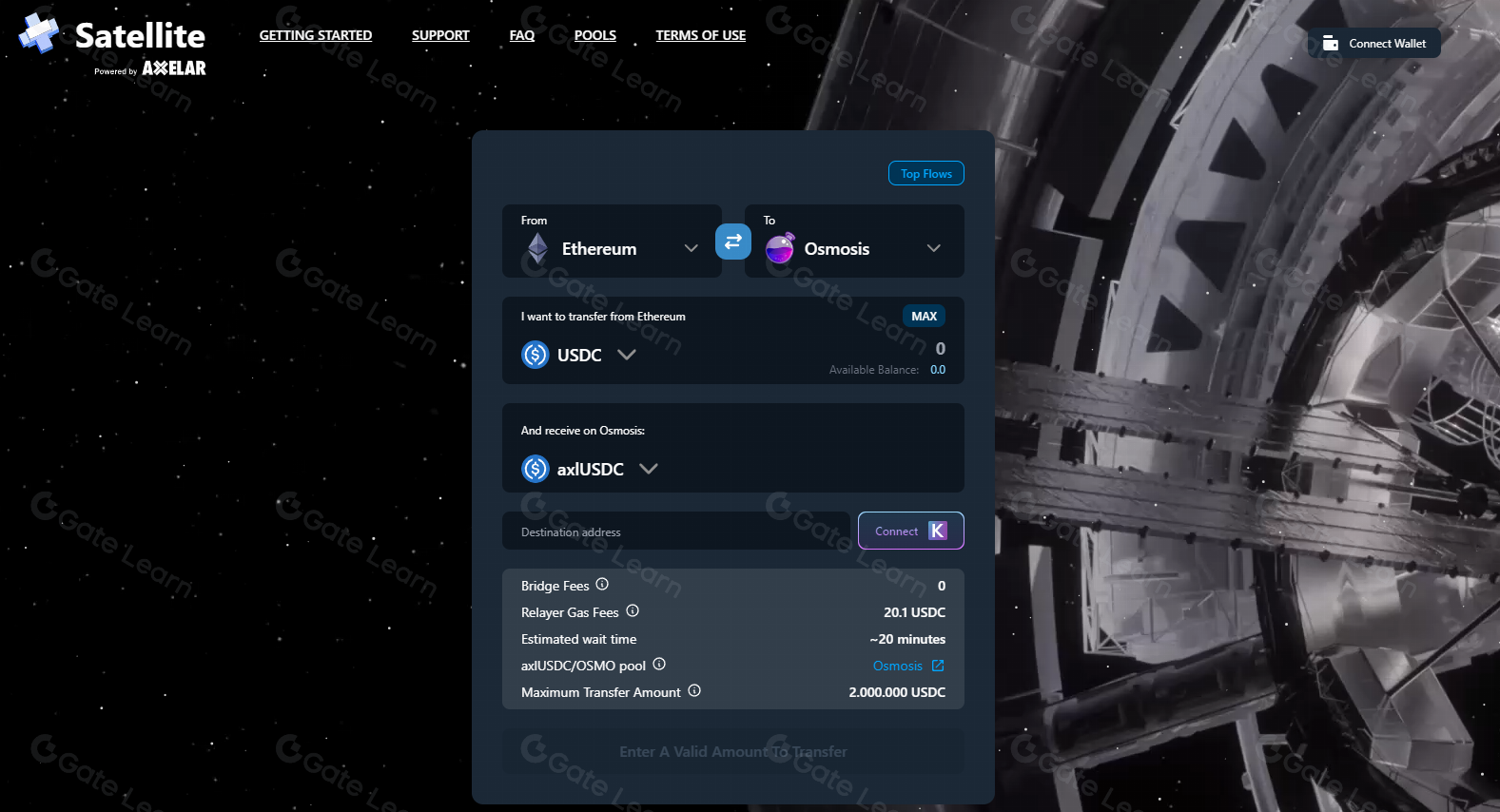Open TERMS OF USE menu link
The image size is (1500, 812).
[x=701, y=35]
